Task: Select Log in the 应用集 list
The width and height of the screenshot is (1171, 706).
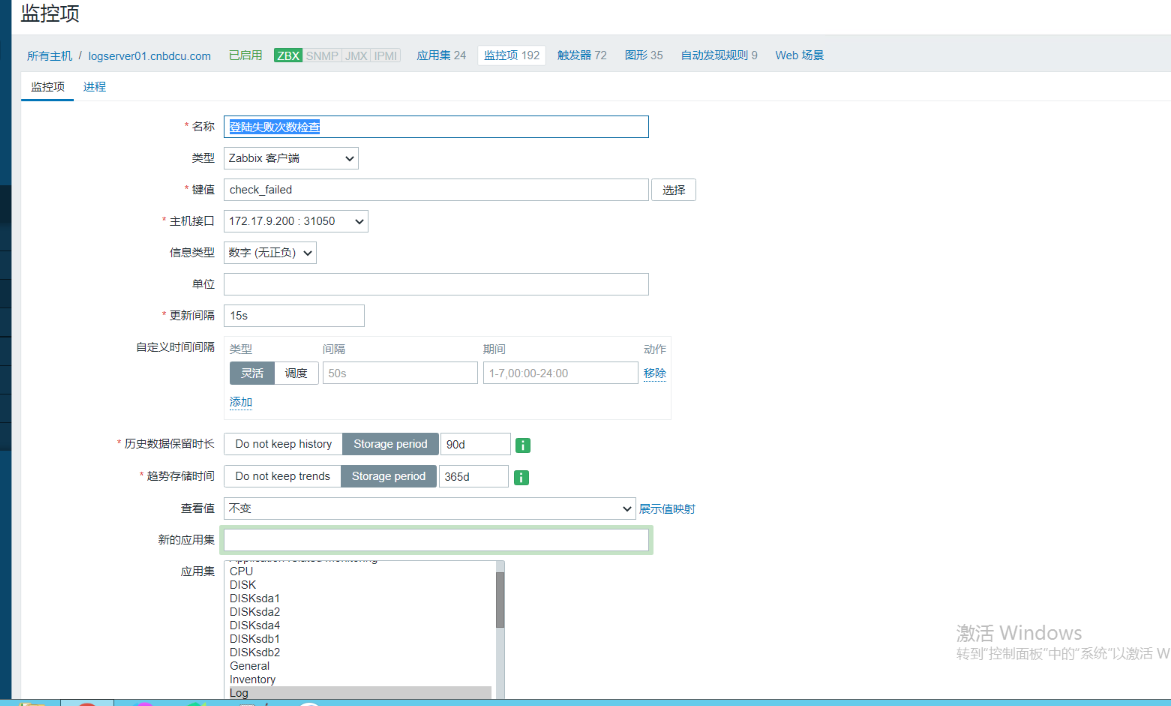Action: point(360,693)
